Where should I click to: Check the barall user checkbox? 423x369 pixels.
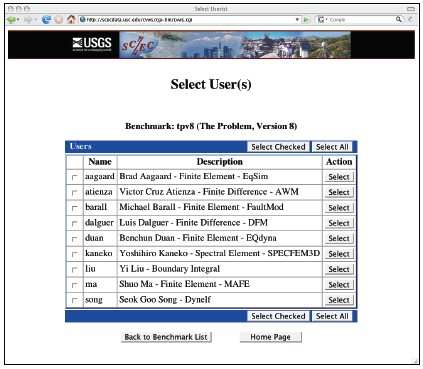[x=74, y=208]
